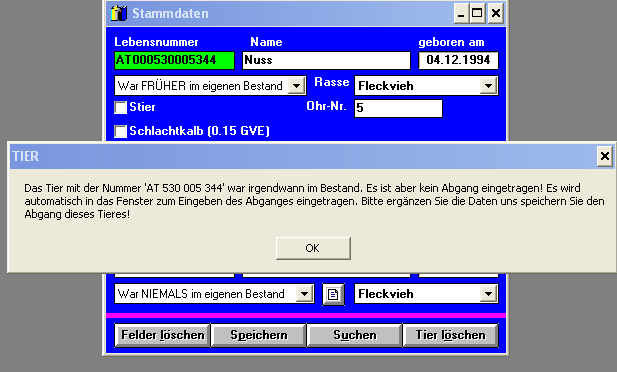Click OK in the TIER dialog
Image resolution: width=617 pixels, height=372 pixels.
tap(313, 248)
